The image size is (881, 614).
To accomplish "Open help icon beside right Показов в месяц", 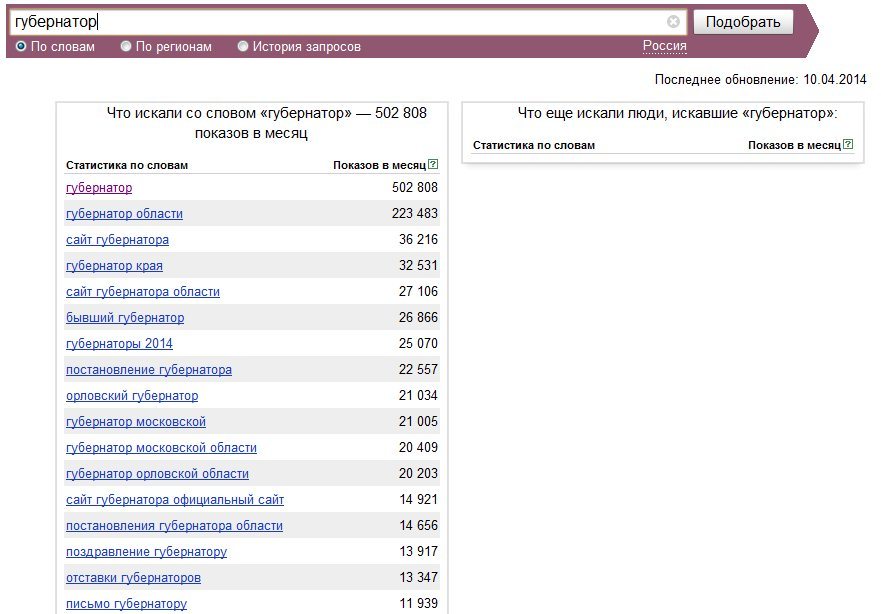I will (x=848, y=144).
